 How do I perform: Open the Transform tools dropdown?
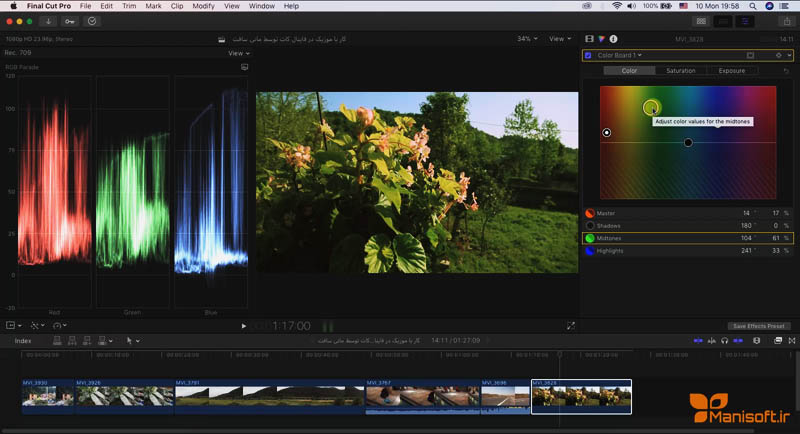coord(37,325)
